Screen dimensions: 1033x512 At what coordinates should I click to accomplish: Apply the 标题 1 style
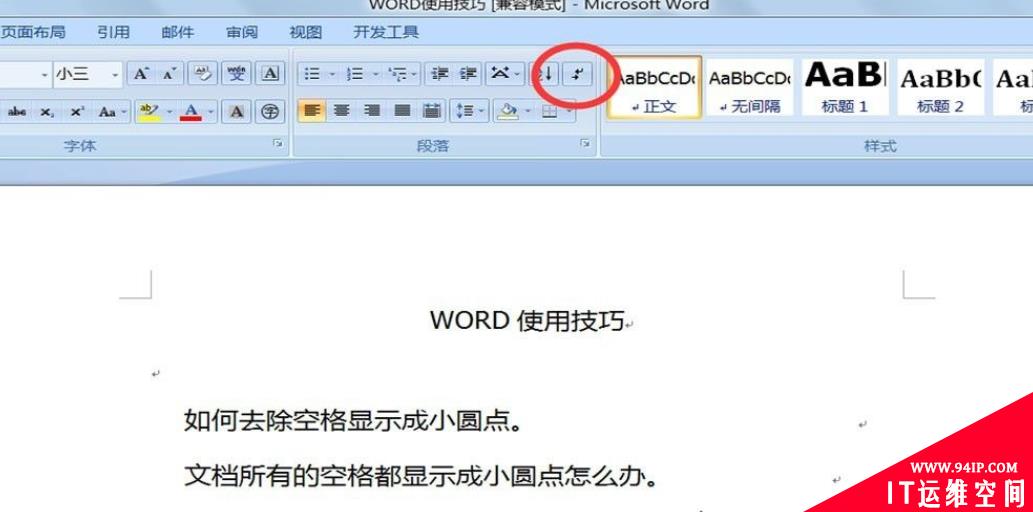click(x=845, y=87)
